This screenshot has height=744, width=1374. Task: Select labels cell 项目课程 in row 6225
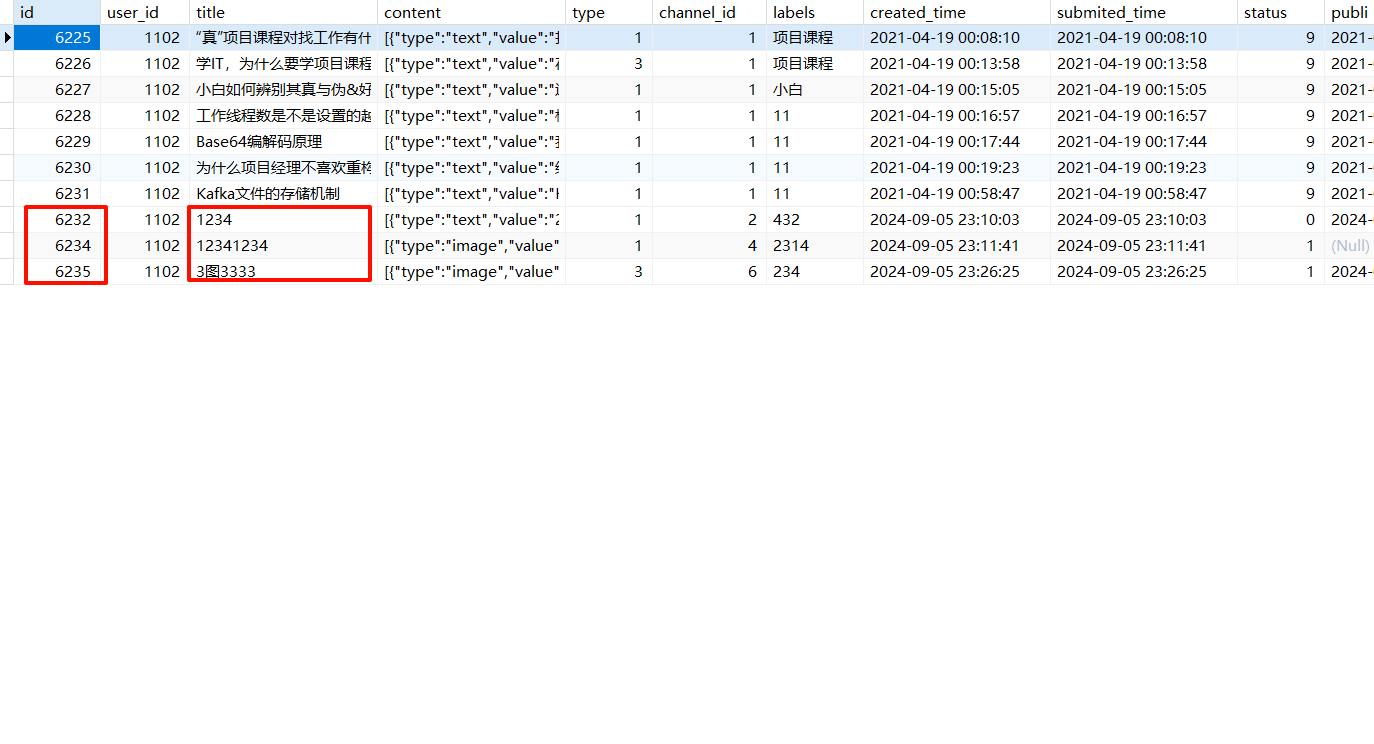pyautogui.click(x=815, y=38)
